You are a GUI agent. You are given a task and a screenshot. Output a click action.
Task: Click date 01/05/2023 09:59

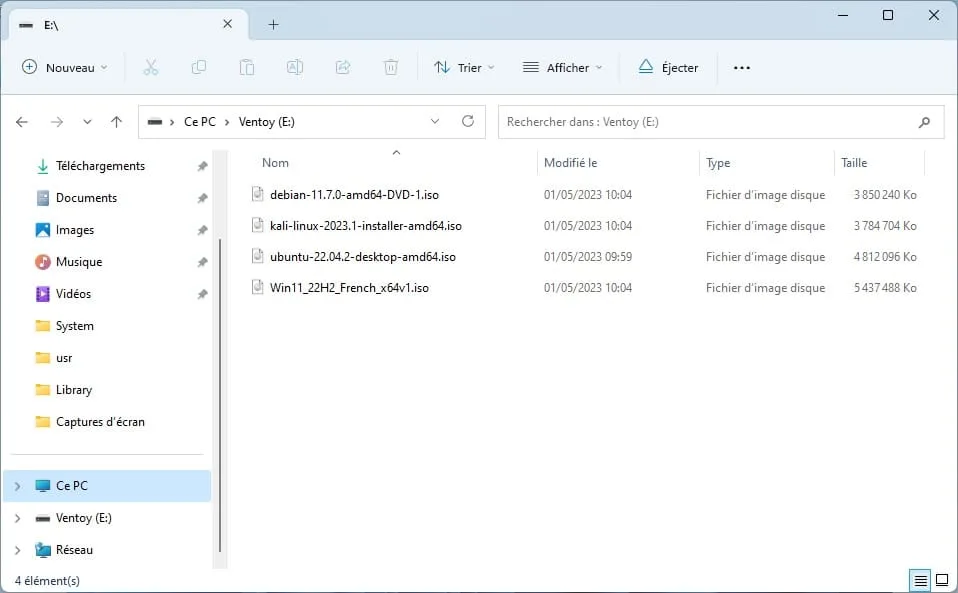pyautogui.click(x=588, y=257)
